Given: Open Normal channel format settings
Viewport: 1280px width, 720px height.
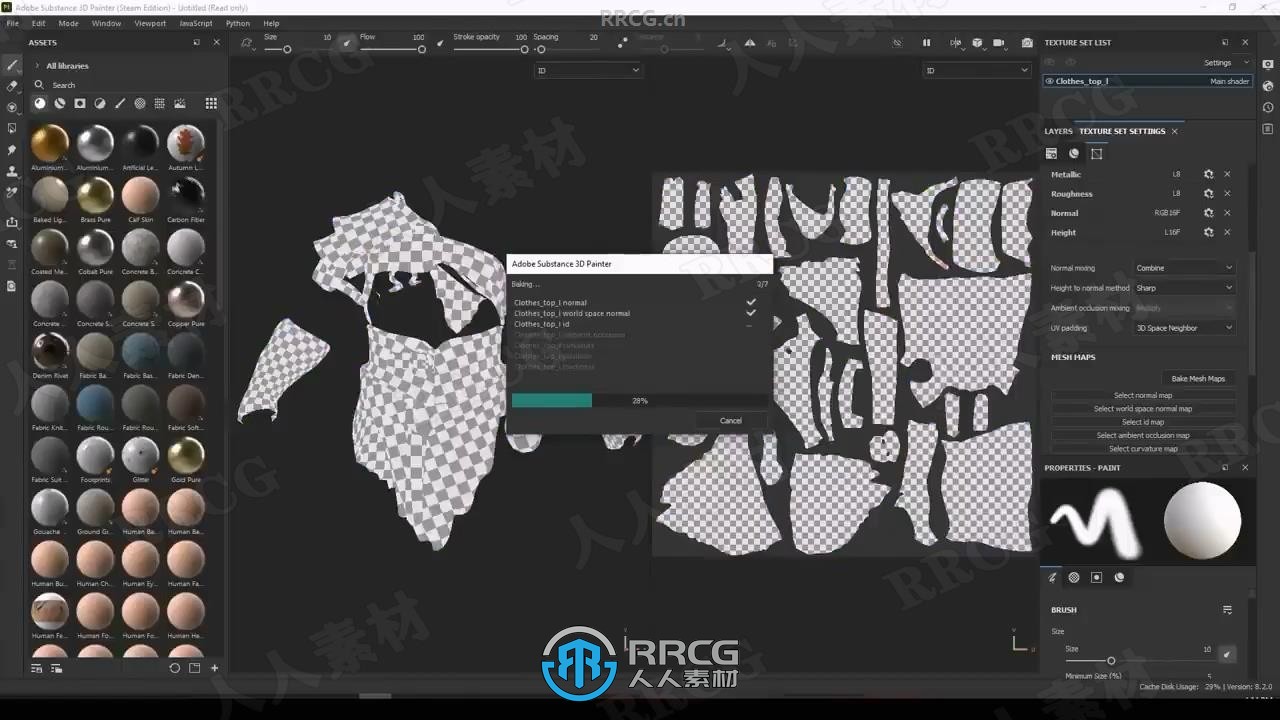Looking at the screenshot, I should click(1208, 213).
